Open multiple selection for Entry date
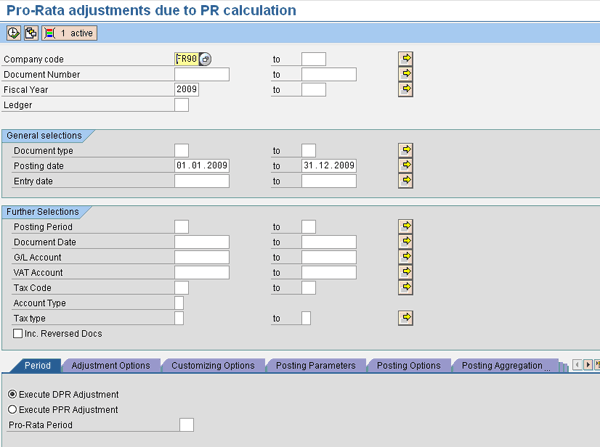The width and height of the screenshot is (600, 447). (406, 181)
